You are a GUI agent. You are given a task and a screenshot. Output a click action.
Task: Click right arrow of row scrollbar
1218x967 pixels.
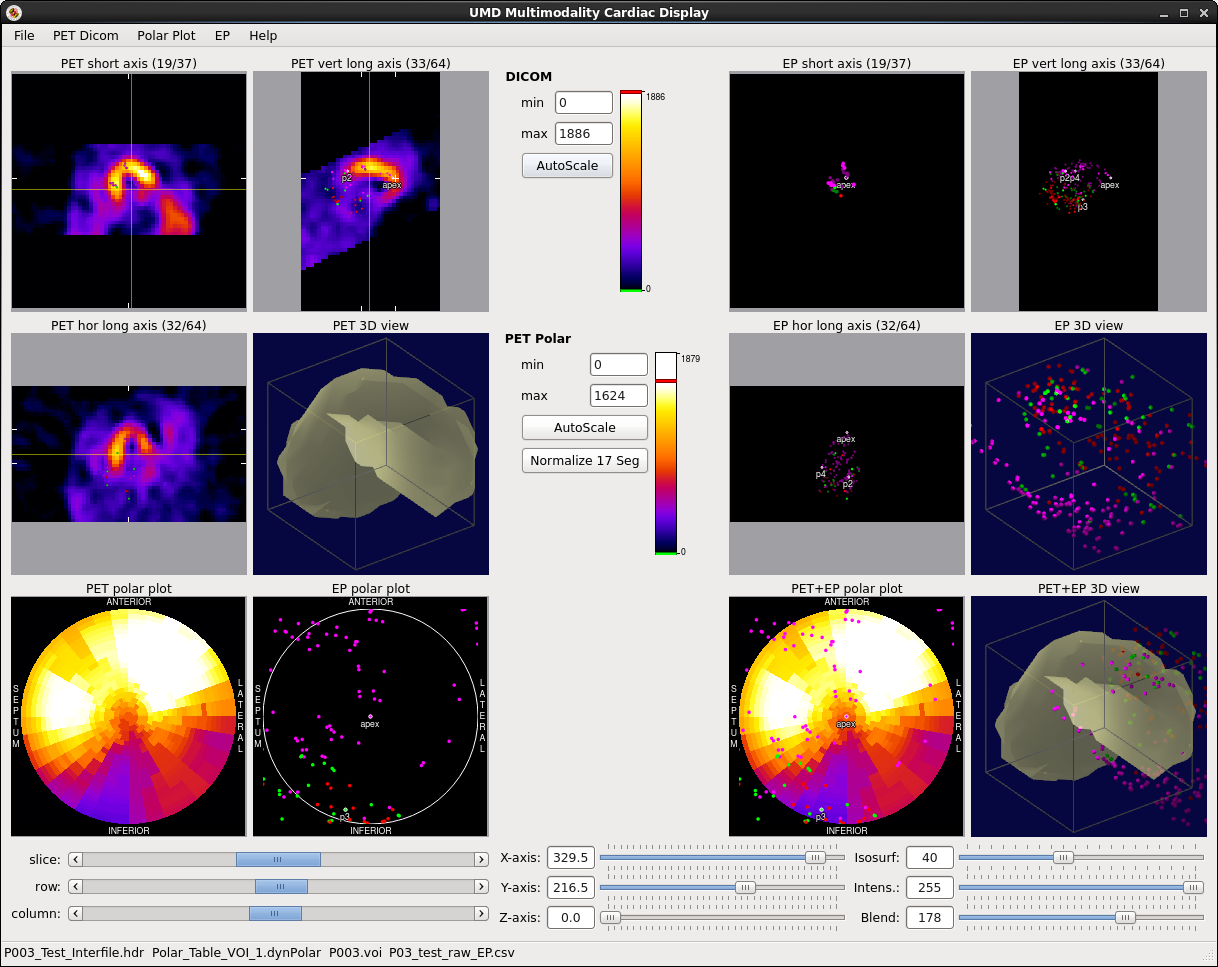pyautogui.click(x=481, y=886)
